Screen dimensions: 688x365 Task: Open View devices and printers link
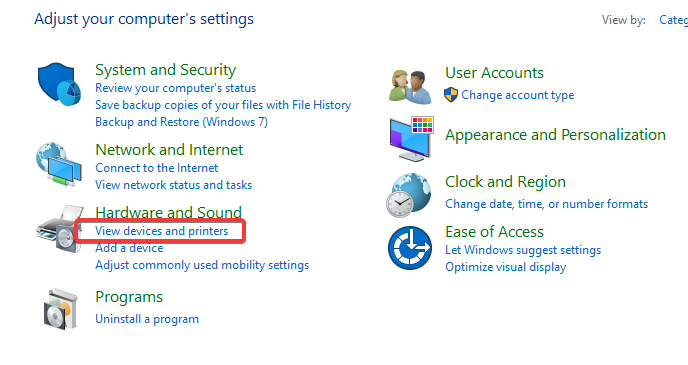161,231
